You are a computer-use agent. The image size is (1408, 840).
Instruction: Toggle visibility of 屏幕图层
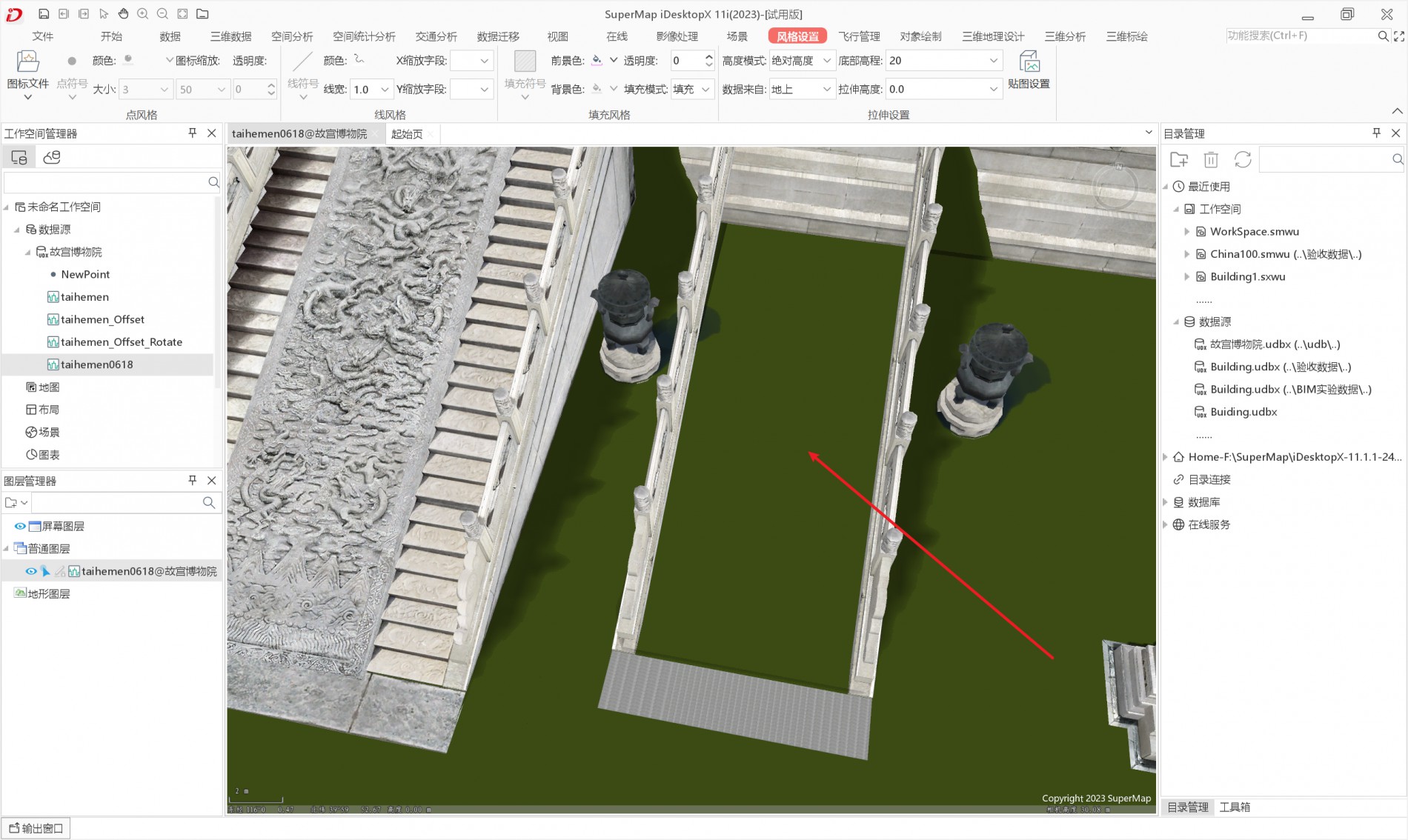[20, 526]
